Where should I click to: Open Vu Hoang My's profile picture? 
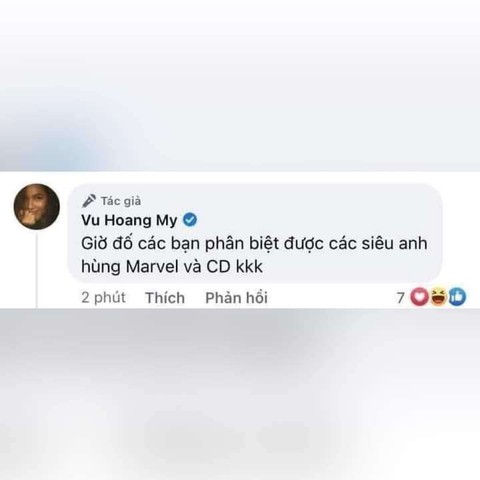tap(37, 207)
